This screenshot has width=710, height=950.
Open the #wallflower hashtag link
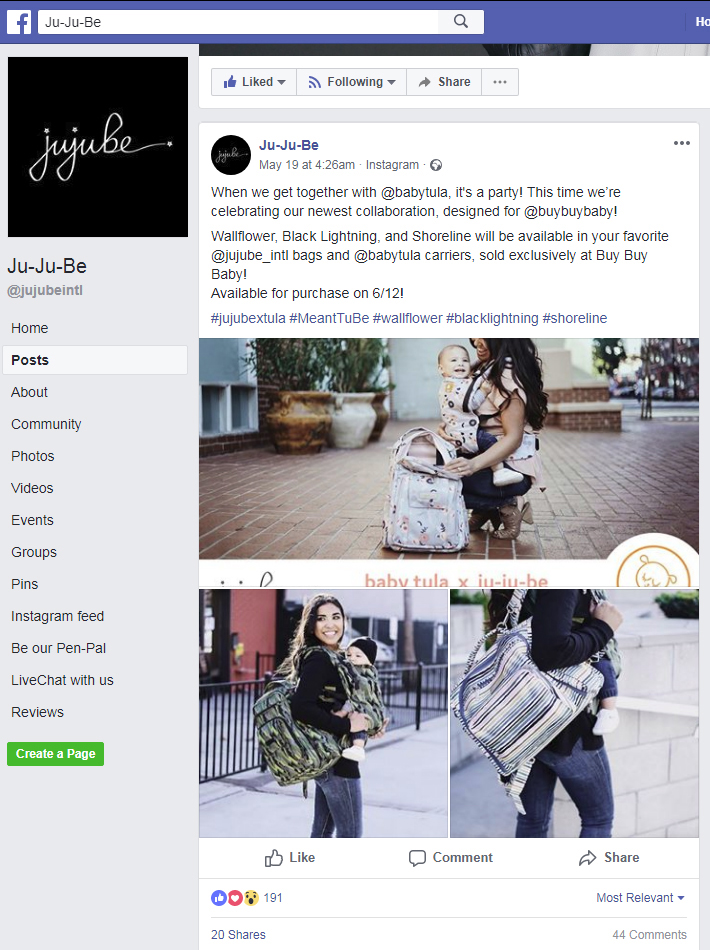[x=407, y=318]
